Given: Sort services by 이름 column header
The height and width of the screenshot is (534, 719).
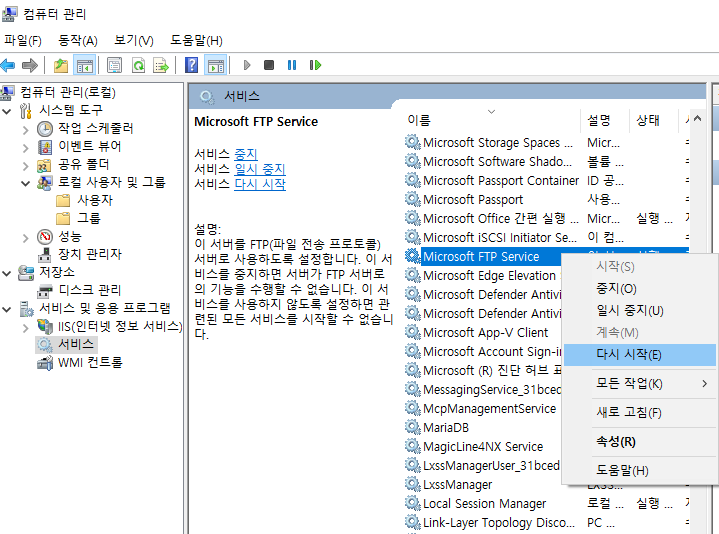Looking at the screenshot, I should pyautogui.click(x=492, y=120).
